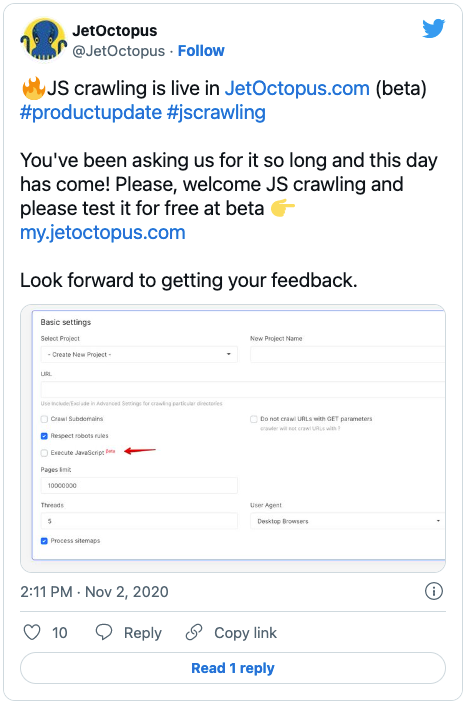Image resolution: width=466 pixels, height=704 pixels.
Task: Check Do not crawl URLs with GET parameters
Action: (254, 419)
